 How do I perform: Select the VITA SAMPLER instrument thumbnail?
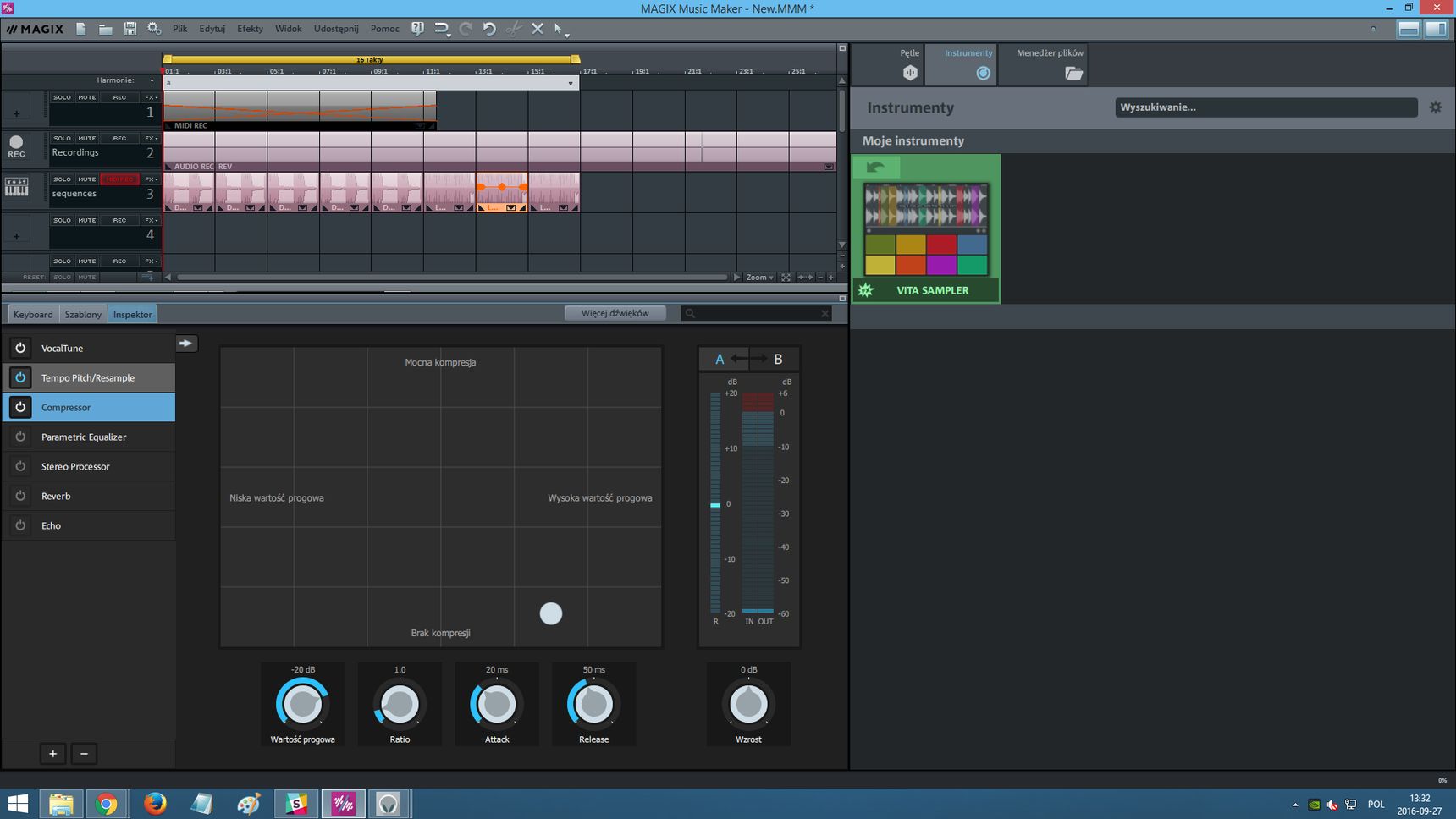click(x=926, y=228)
